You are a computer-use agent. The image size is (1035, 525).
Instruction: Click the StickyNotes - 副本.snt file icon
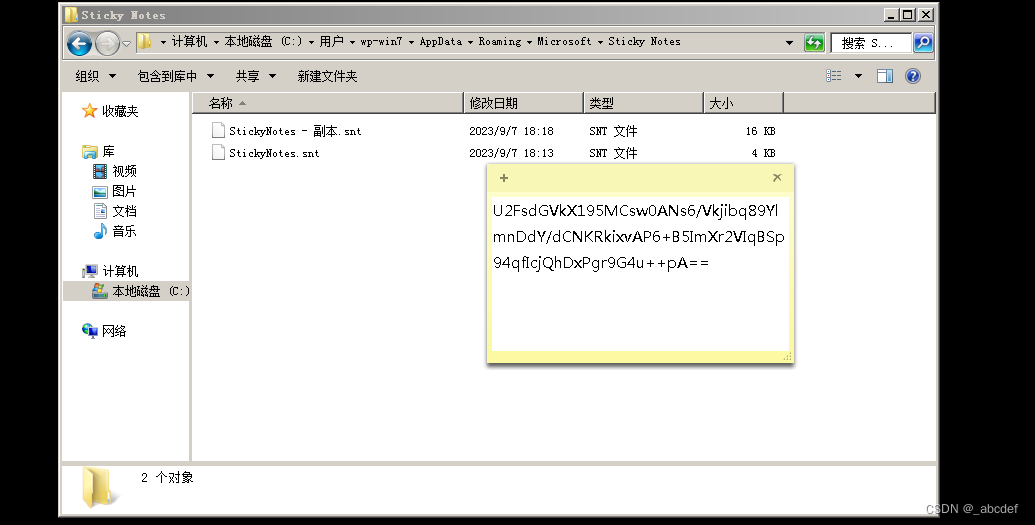pyautogui.click(x=218, y=131)
